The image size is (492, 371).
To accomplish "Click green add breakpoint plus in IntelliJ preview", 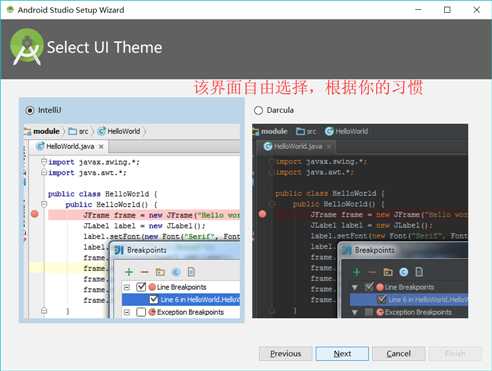I will pyautogui.click(x=129, y=272).
